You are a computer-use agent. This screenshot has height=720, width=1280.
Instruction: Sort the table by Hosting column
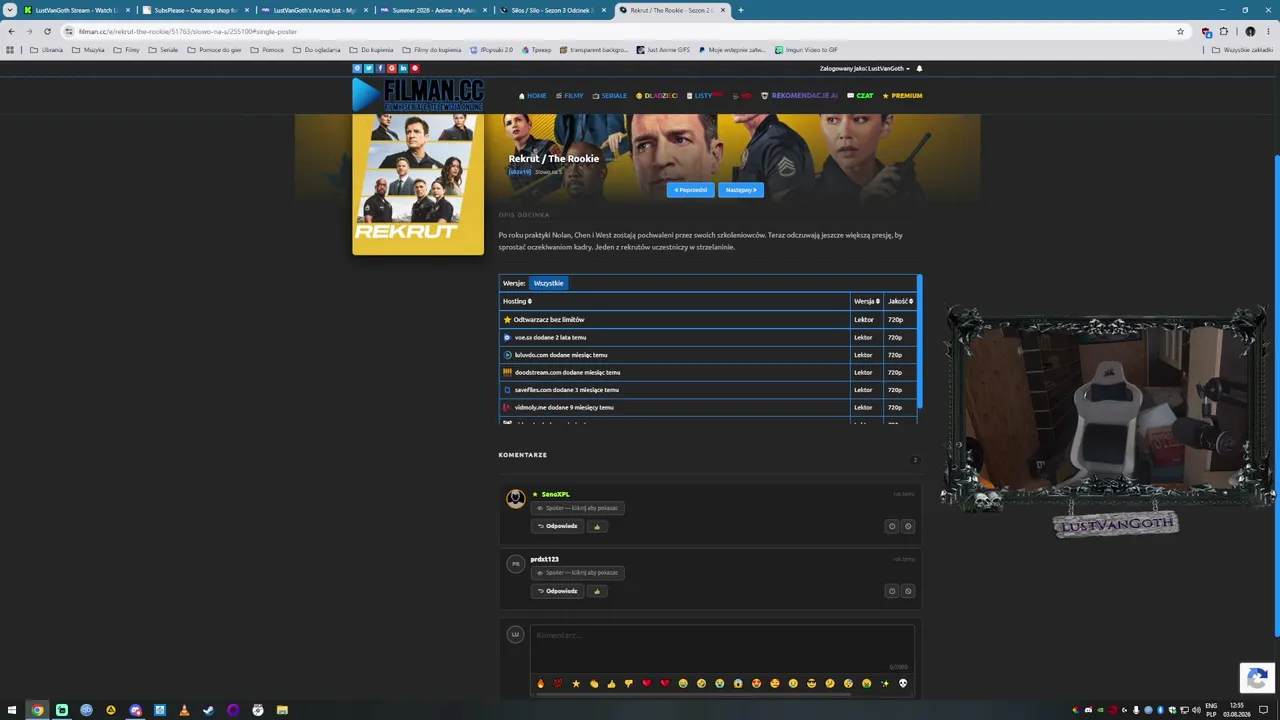tap(517, 301)
